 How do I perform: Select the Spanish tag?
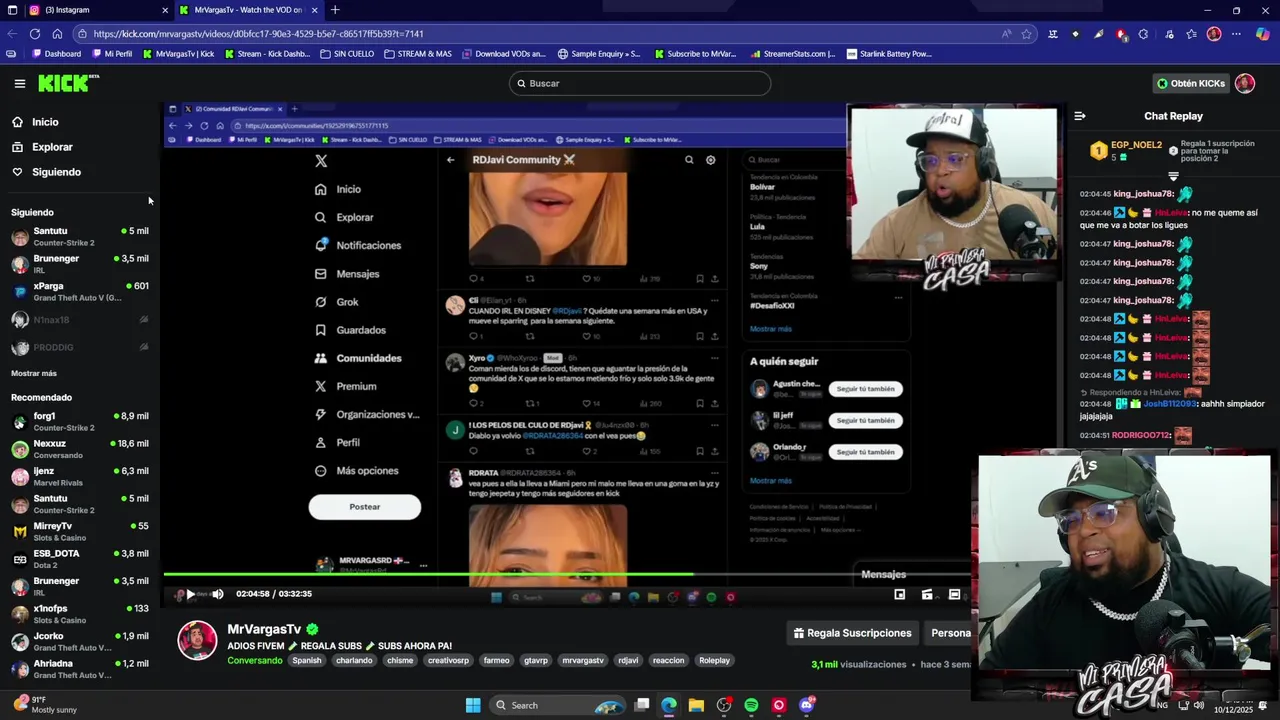307,660
